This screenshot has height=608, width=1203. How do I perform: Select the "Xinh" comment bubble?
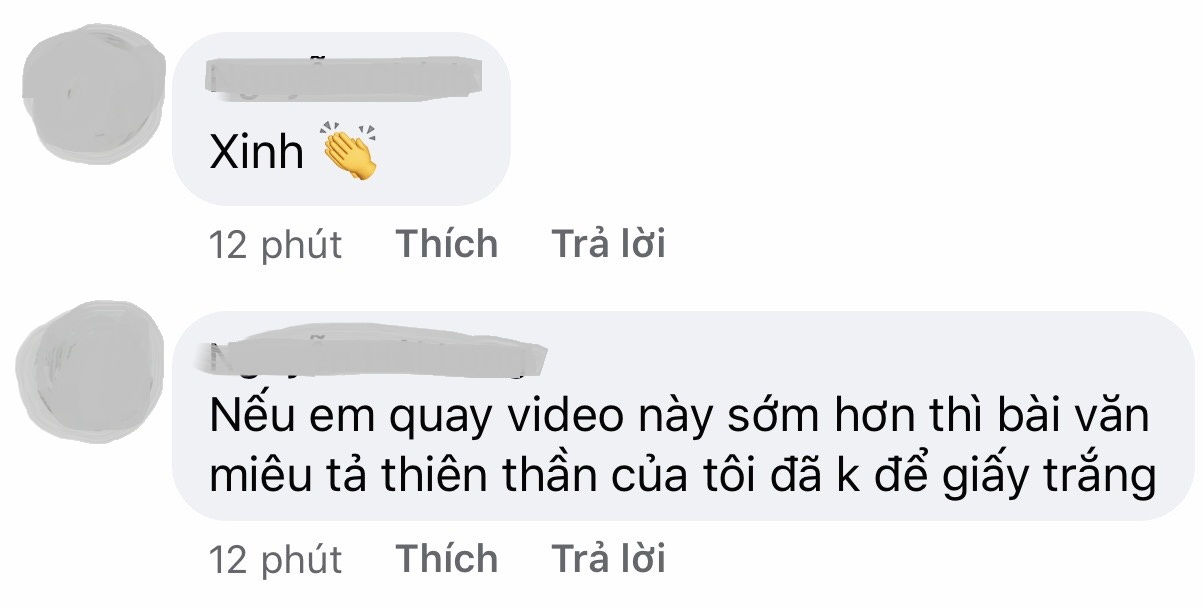point(342,119)
